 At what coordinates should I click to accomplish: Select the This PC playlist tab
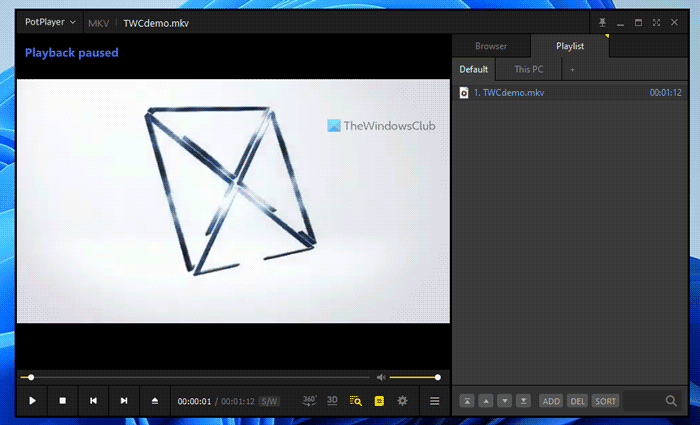point(529,69)
